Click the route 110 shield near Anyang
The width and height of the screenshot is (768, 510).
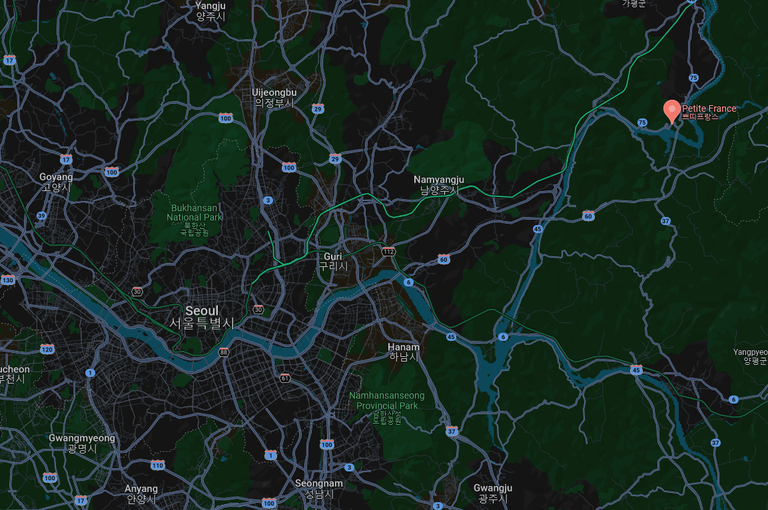(x=157, y=465)
